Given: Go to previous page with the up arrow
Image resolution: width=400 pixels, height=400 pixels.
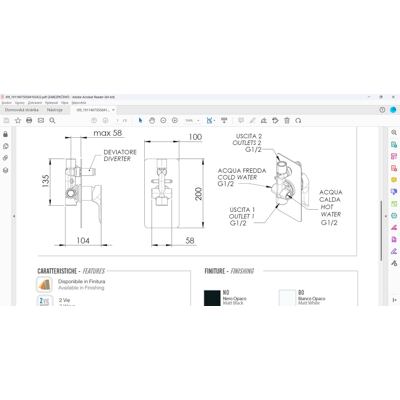Looking at the screenshot, I should point(94,120).
